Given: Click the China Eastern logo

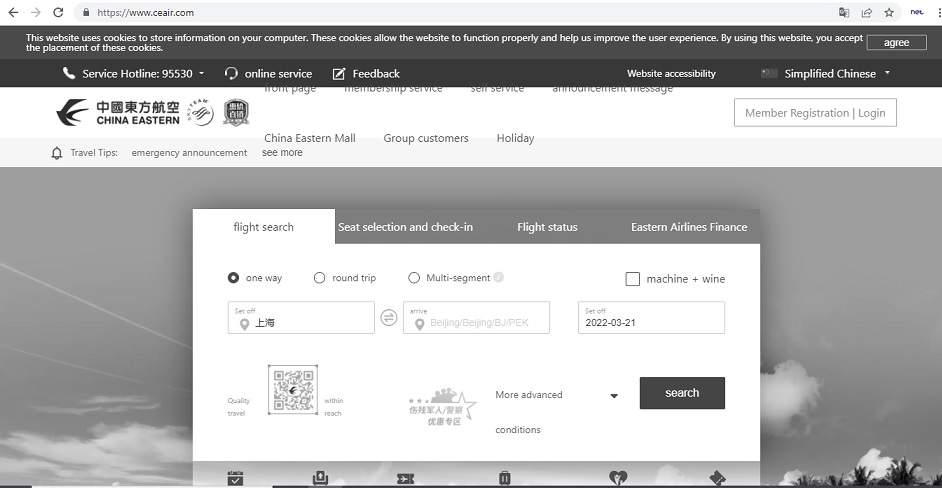Looking at the screenshot, I should point(118,113).
